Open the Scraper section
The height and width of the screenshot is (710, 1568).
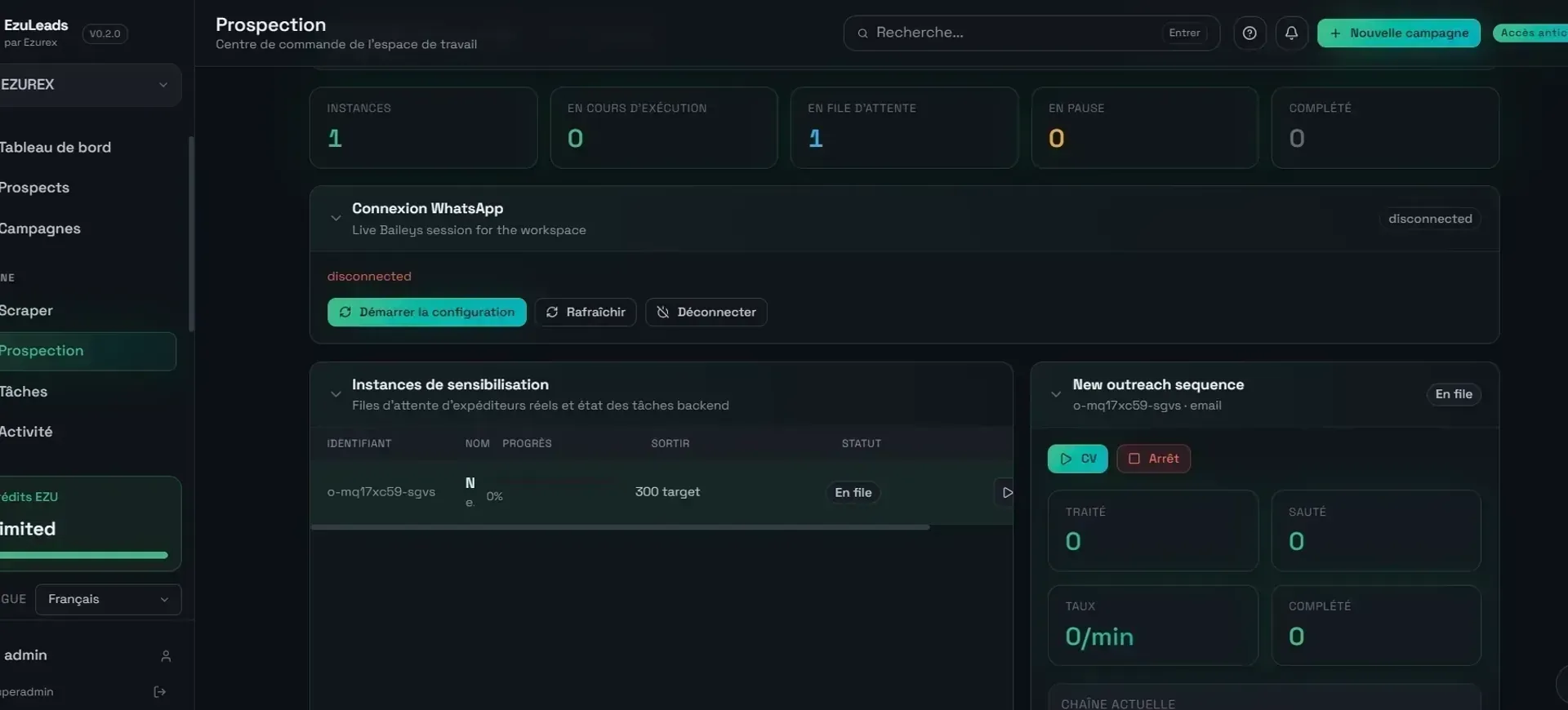(26, 311)
